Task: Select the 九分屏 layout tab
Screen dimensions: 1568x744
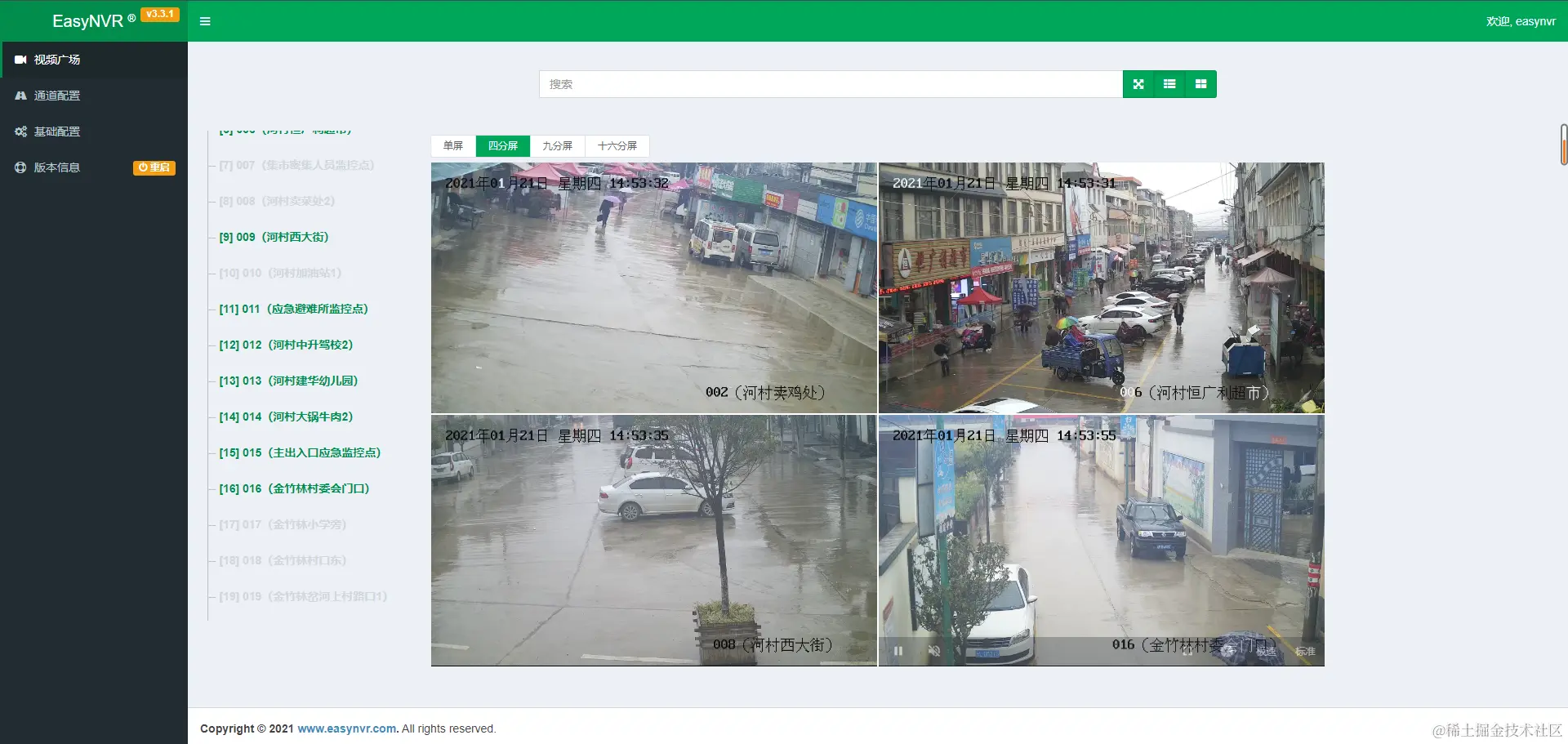Action: click(557, 146)
